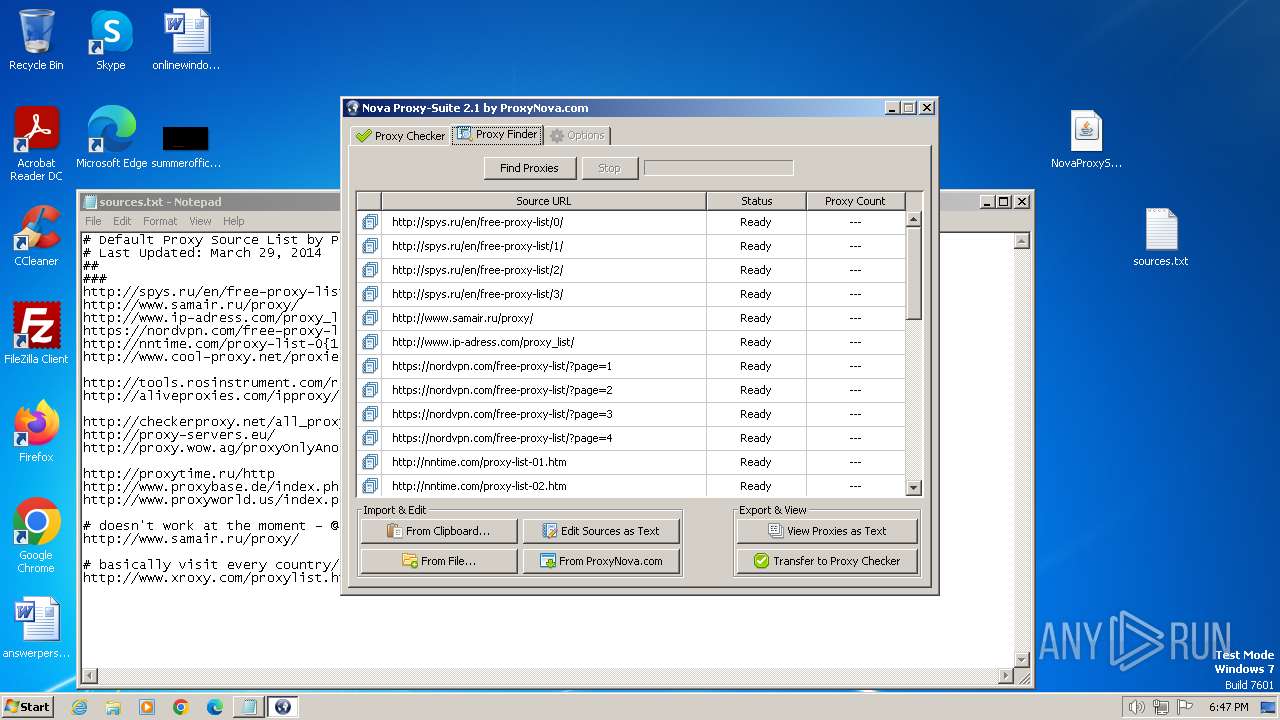Click the source icon beside spys.ru free-proxy-list/2/
The image size is (1280, 720).
pos(370,270)
